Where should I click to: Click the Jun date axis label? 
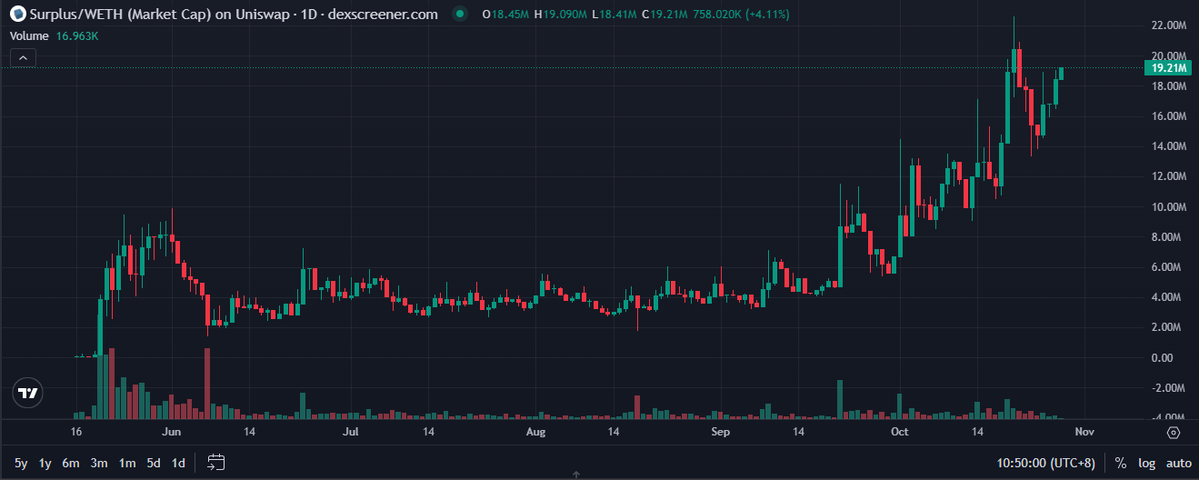(x=172, y=433)
